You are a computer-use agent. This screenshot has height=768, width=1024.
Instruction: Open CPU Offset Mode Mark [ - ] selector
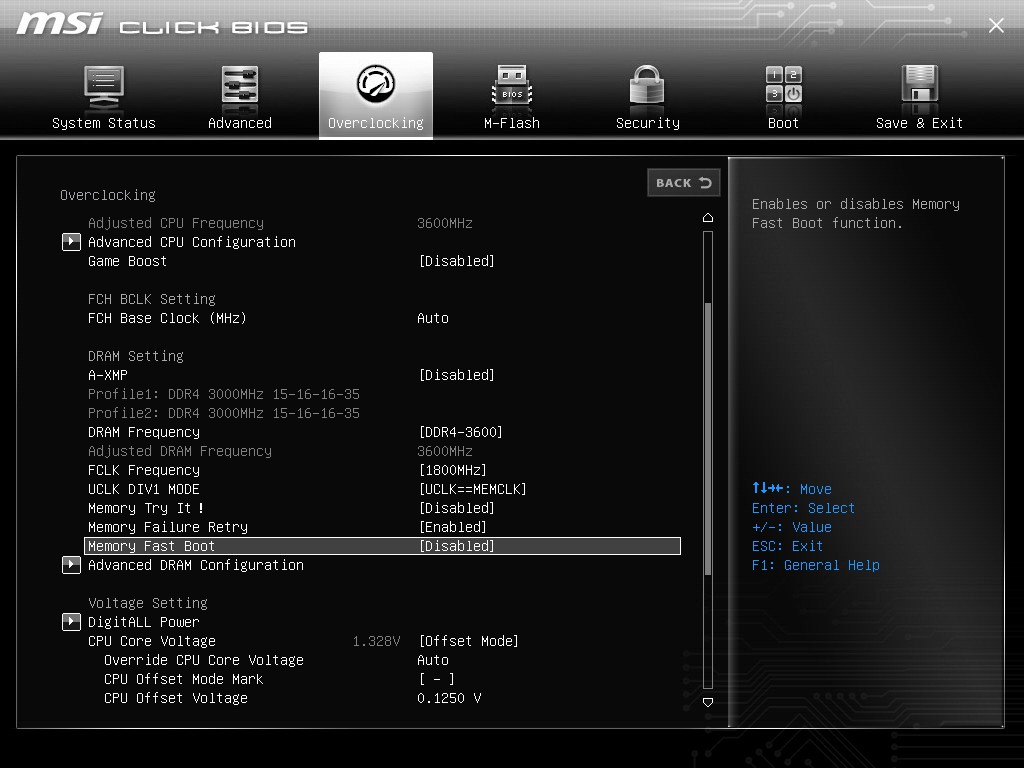click(x=437, y=679)
